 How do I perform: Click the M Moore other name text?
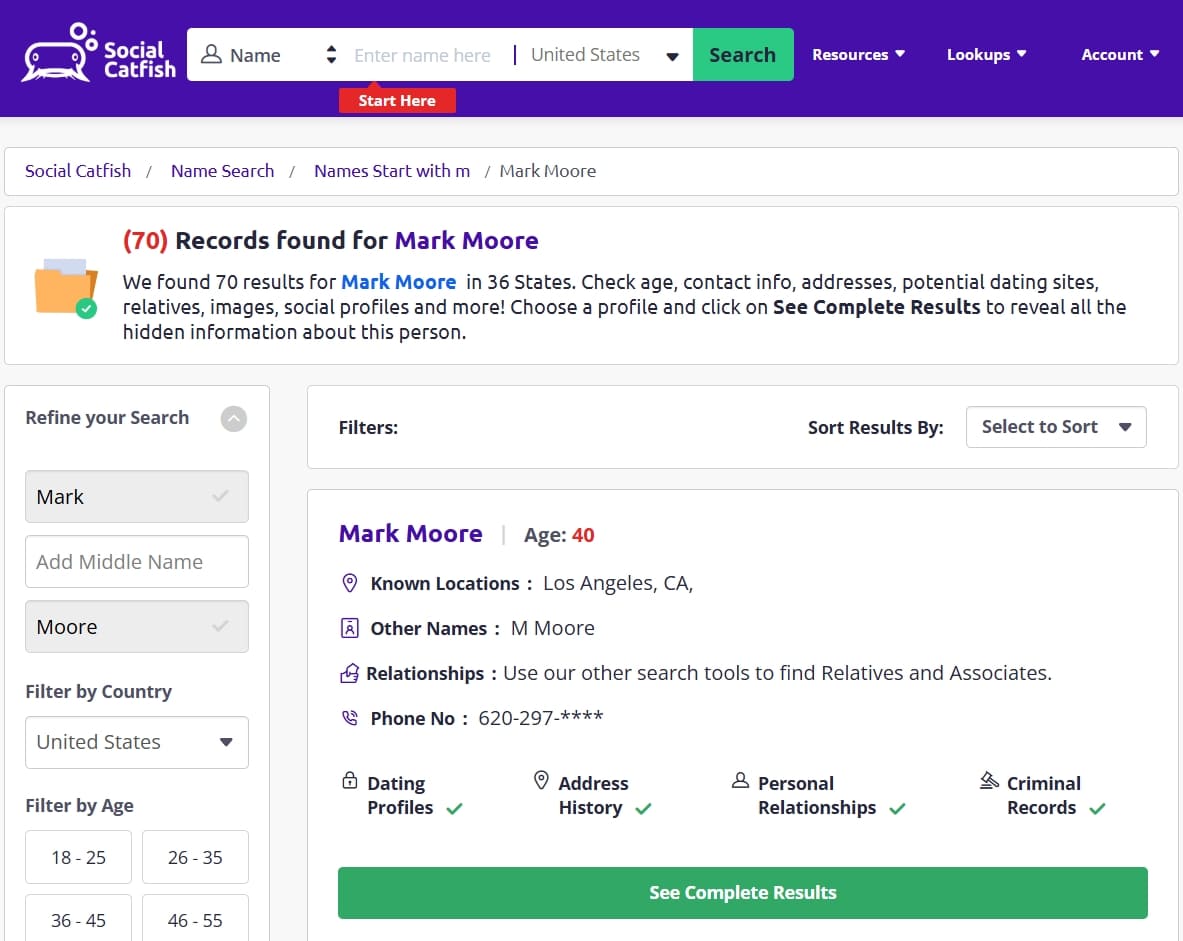[553, 628]
